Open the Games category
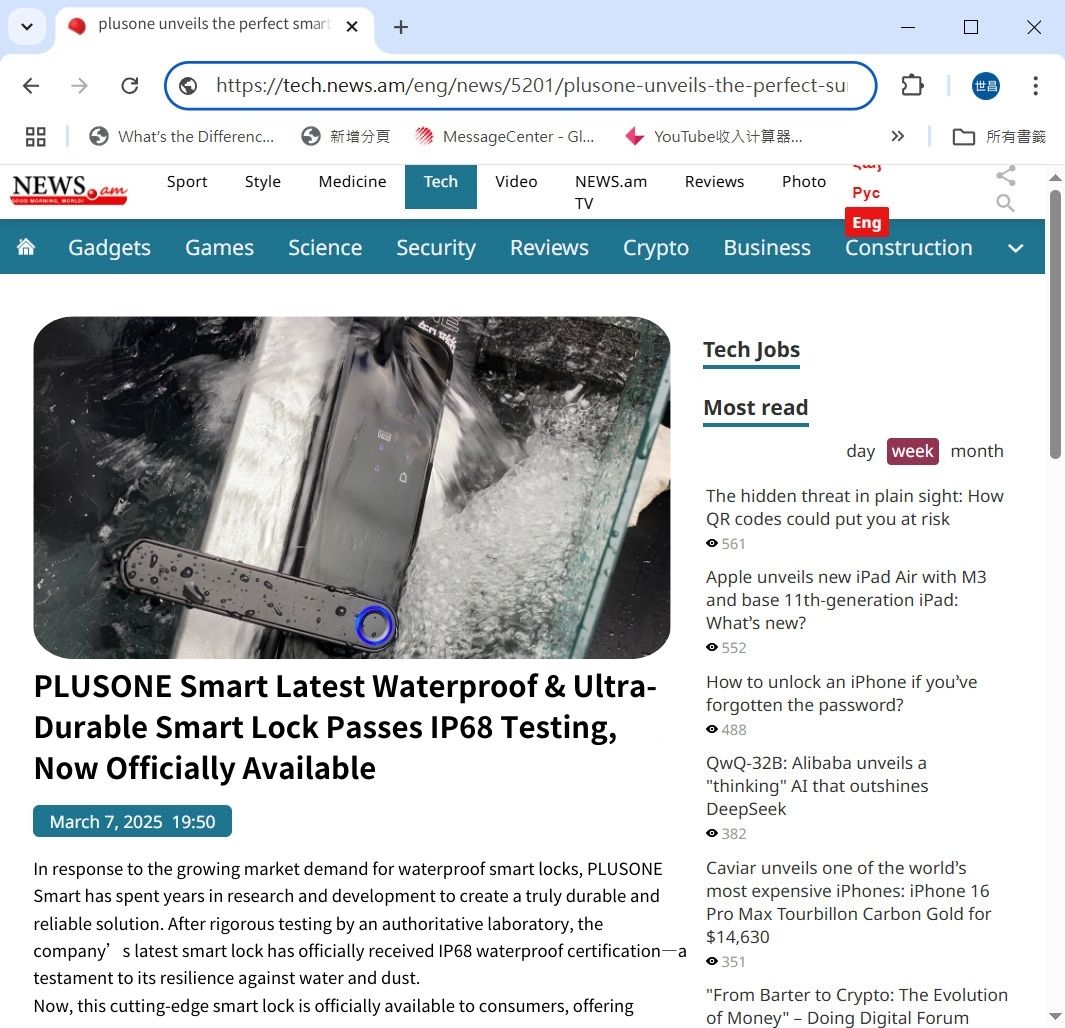Image resolution: width=1065 pixels, height=1028 pixels. 219,247
